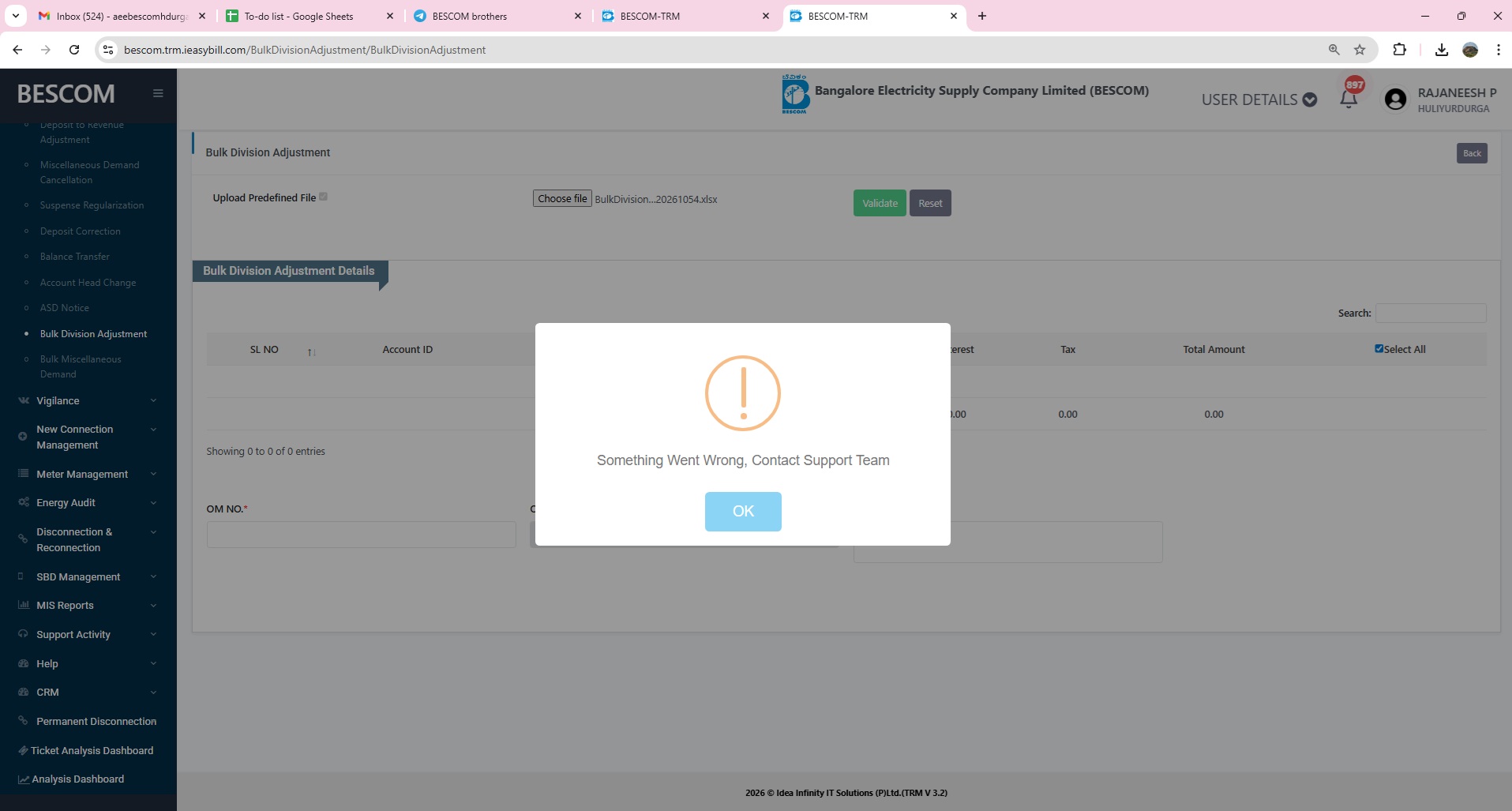The image size is (1512, 811).
Task: Switch to BESCOM brothers tab
Action: (x=497, y=16)
